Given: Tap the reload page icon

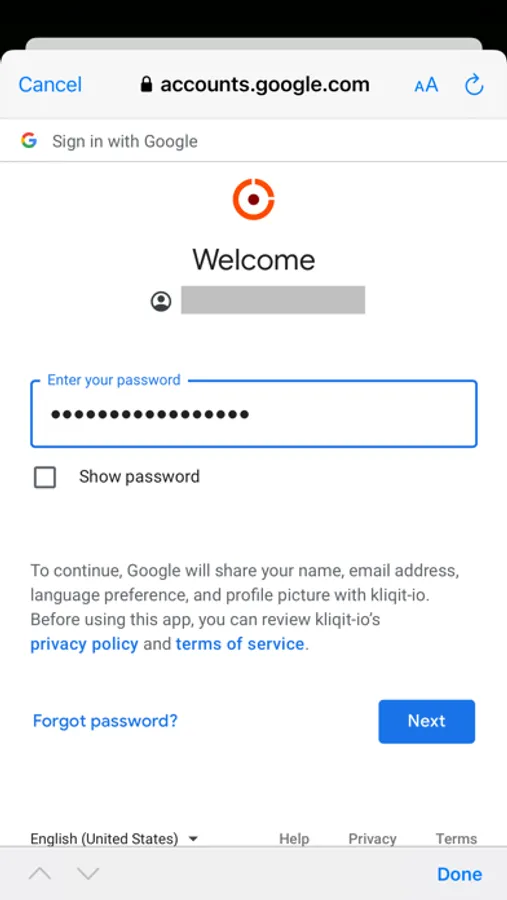Looking at the screenshot, I should (x=474, y=85).
